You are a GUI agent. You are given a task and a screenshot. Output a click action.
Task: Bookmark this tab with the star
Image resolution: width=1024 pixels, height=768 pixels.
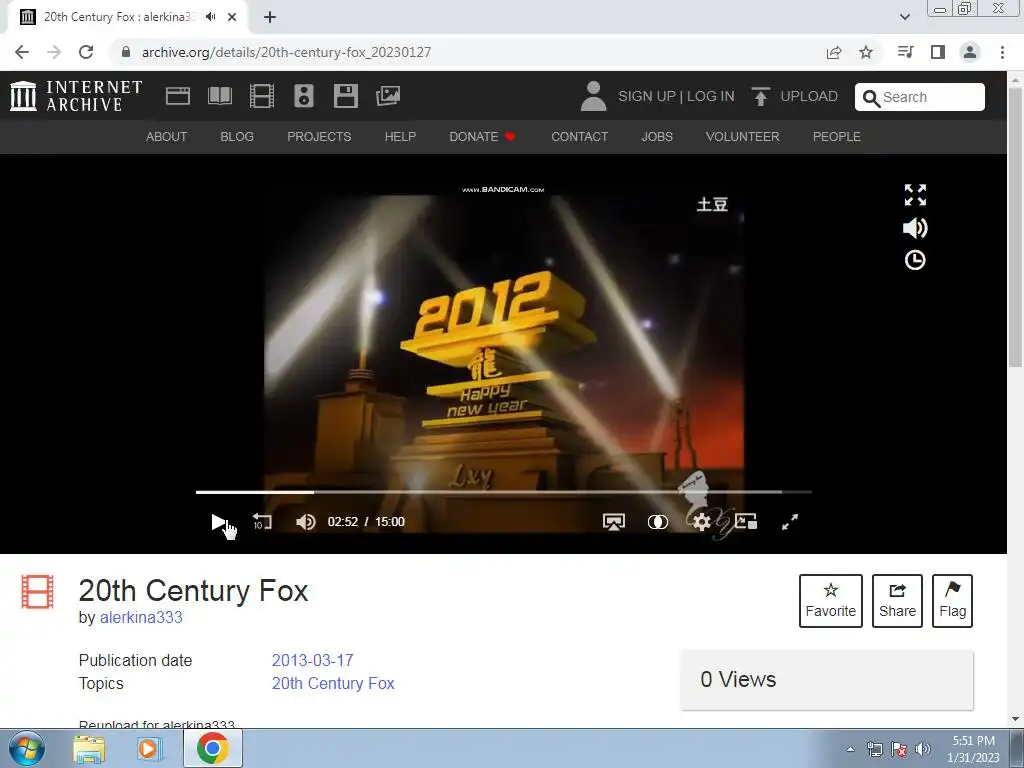click(866, 52)
